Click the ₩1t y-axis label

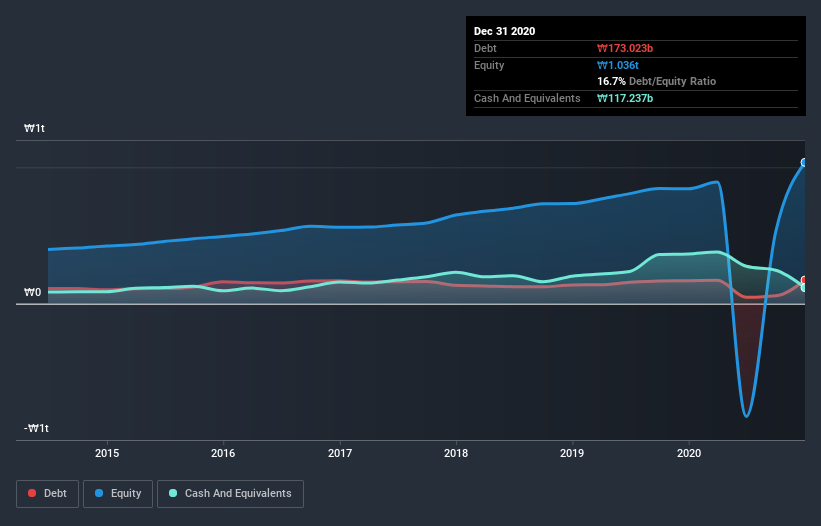[35, 129]
